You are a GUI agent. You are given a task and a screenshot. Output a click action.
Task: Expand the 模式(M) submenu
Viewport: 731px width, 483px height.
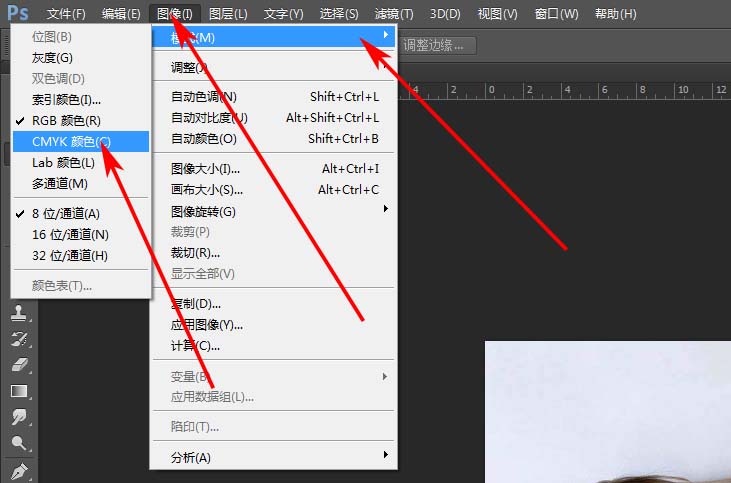tap(274, 37)
